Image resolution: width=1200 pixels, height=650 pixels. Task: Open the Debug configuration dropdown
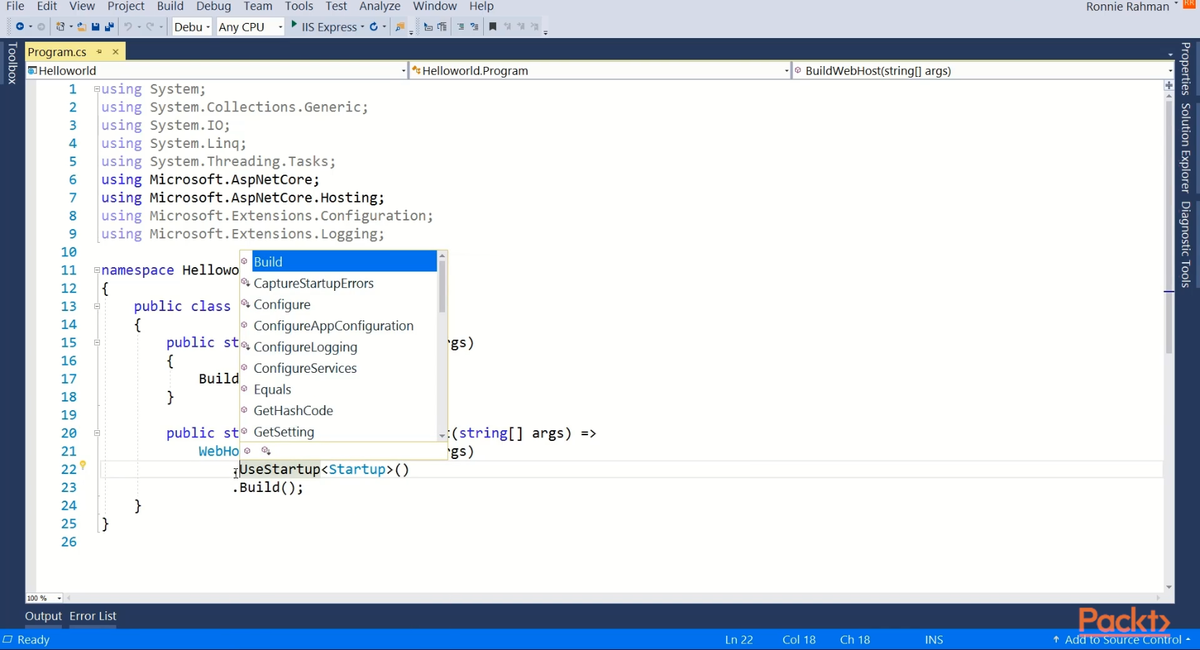(x=192, y=27)
